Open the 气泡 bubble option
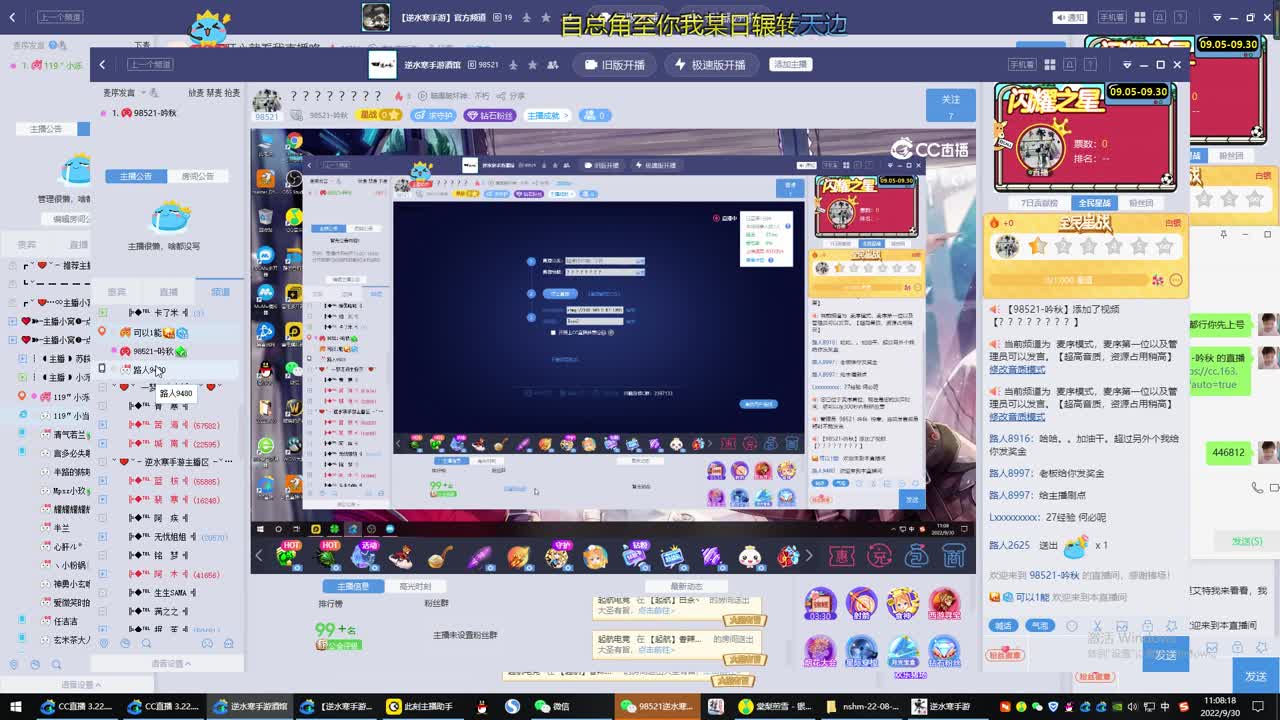Viewport: 1280px width, 720px height. coord(1040,626)
